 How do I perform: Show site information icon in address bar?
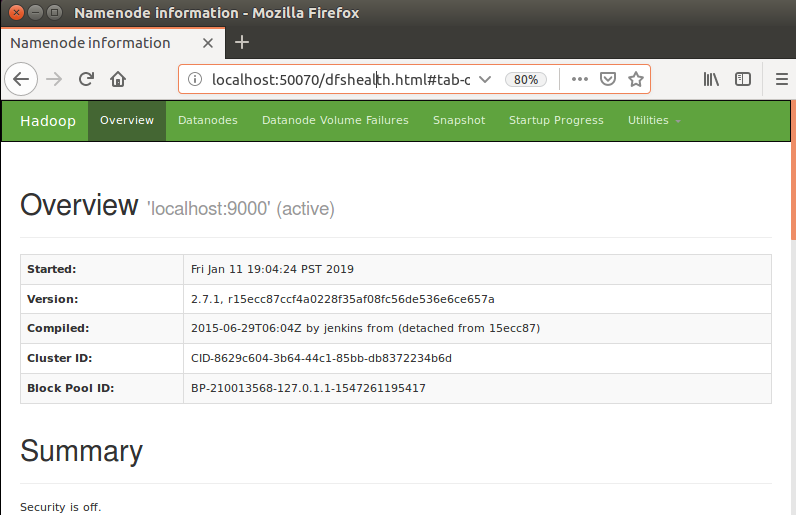195,79
